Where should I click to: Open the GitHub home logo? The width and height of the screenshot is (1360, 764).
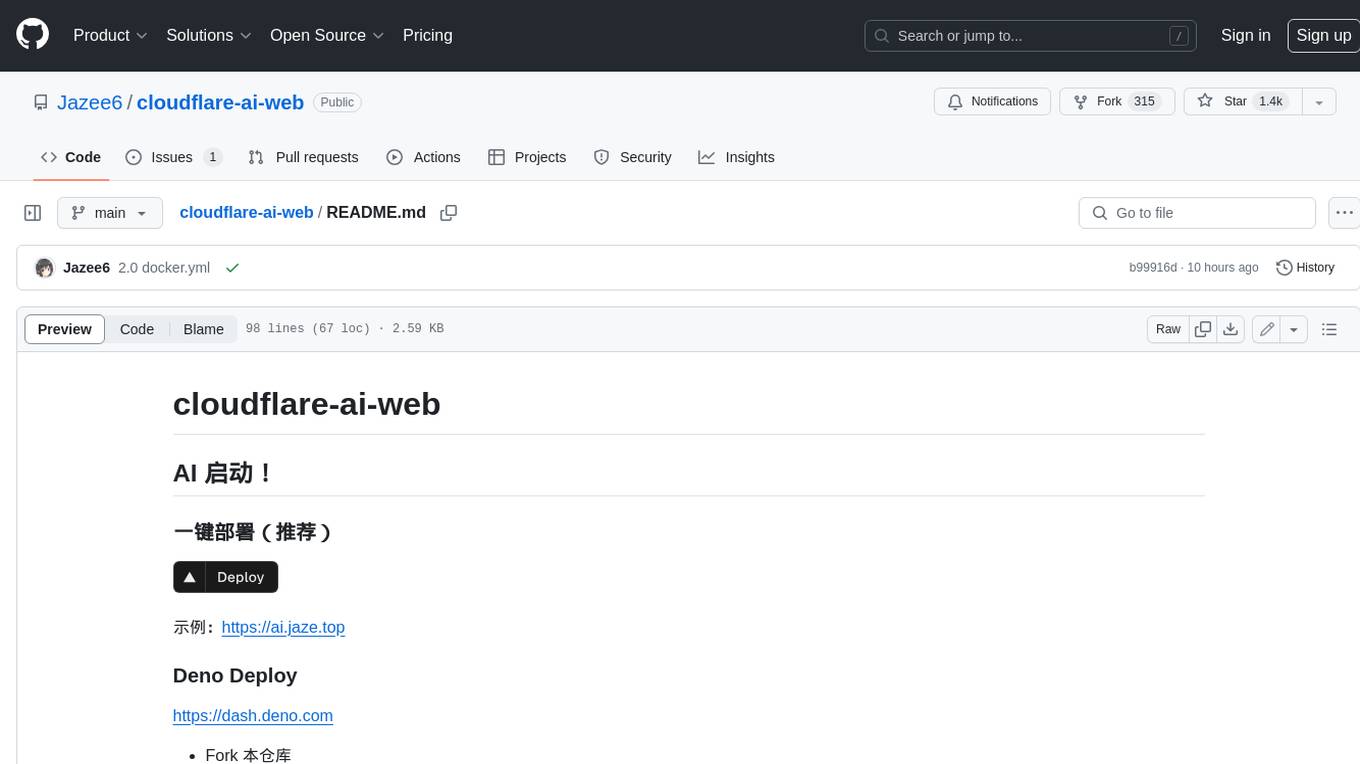32,35
